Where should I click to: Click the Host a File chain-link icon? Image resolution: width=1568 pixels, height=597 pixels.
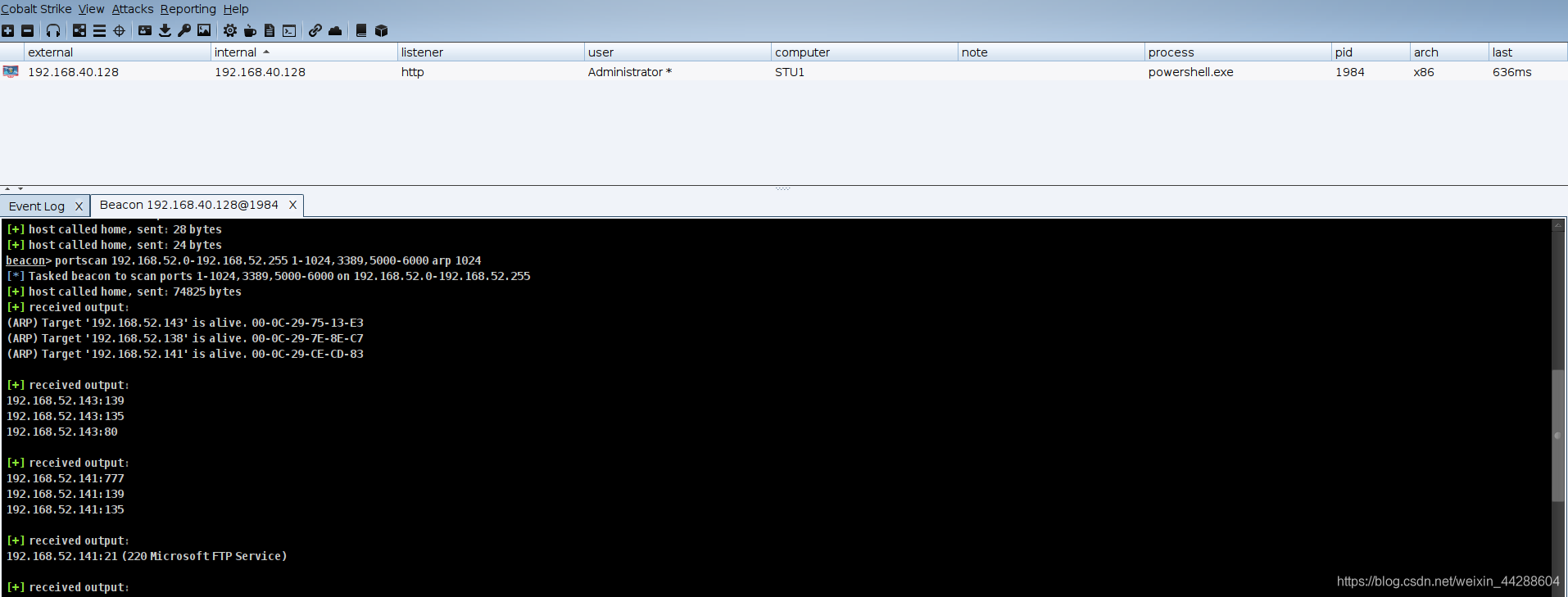[x=315, y=30]
